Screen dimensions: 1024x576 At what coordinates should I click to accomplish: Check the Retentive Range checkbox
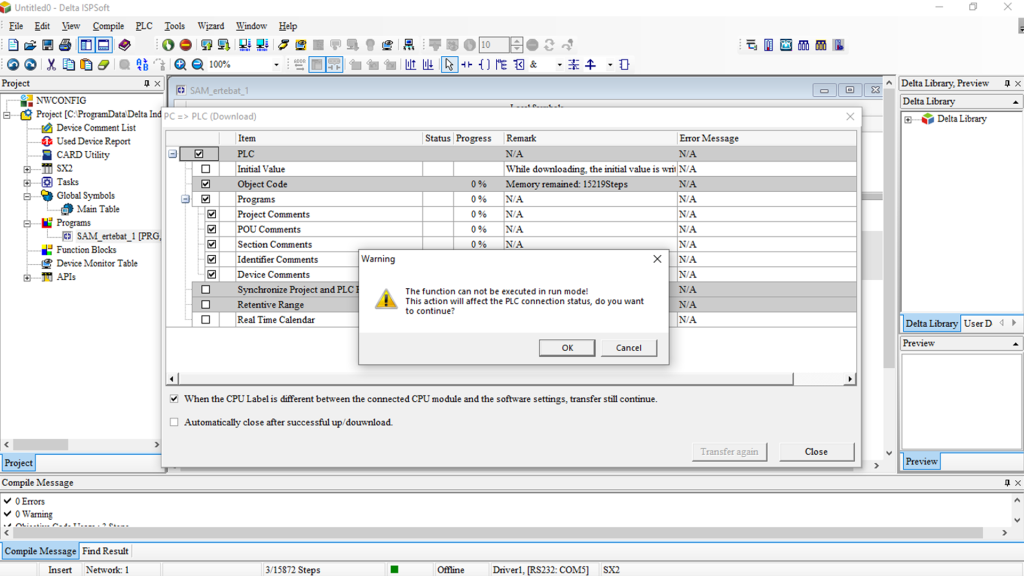206,304
